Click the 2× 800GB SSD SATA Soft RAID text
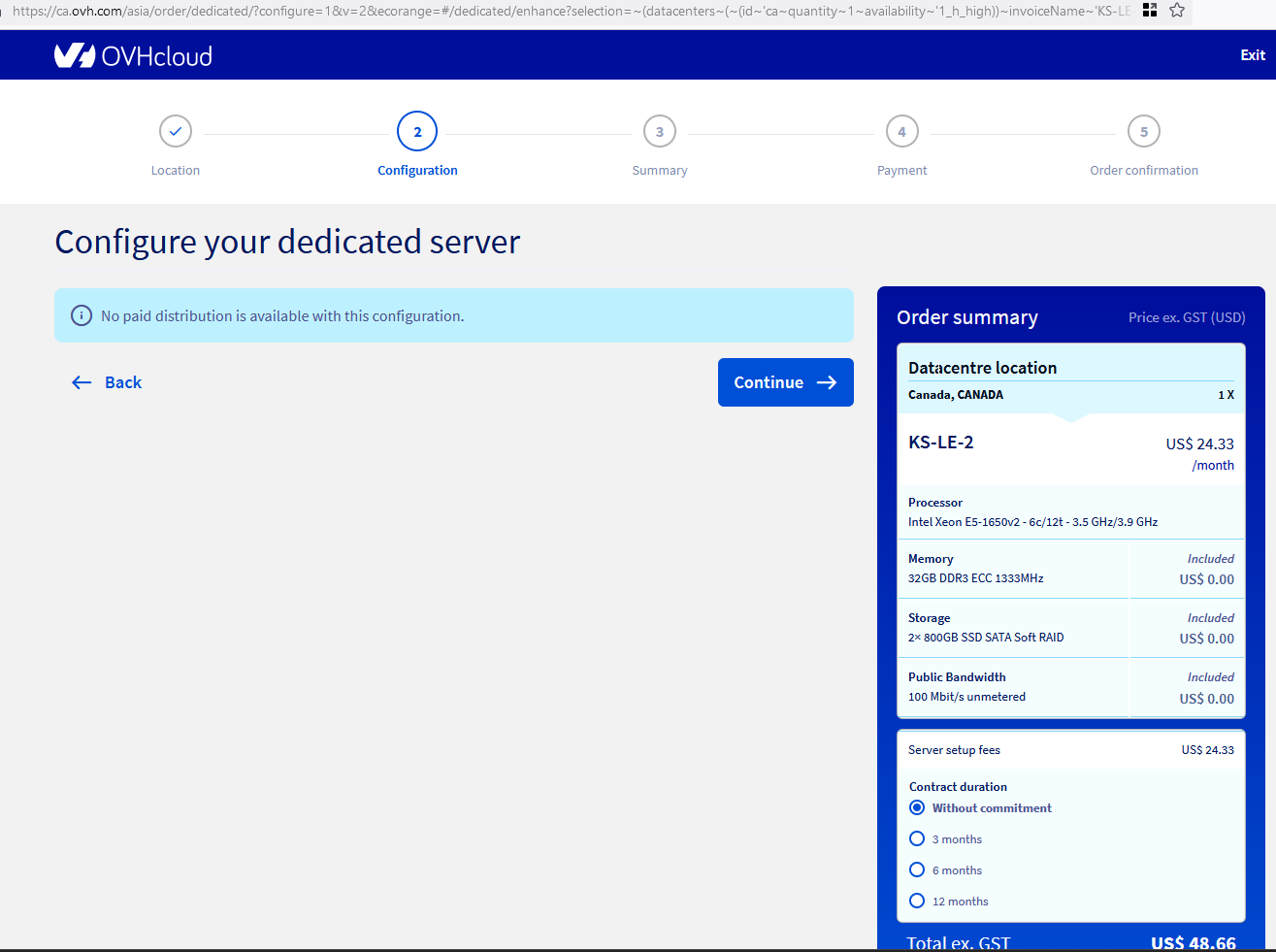The image size is (1276, 952). 986,638
